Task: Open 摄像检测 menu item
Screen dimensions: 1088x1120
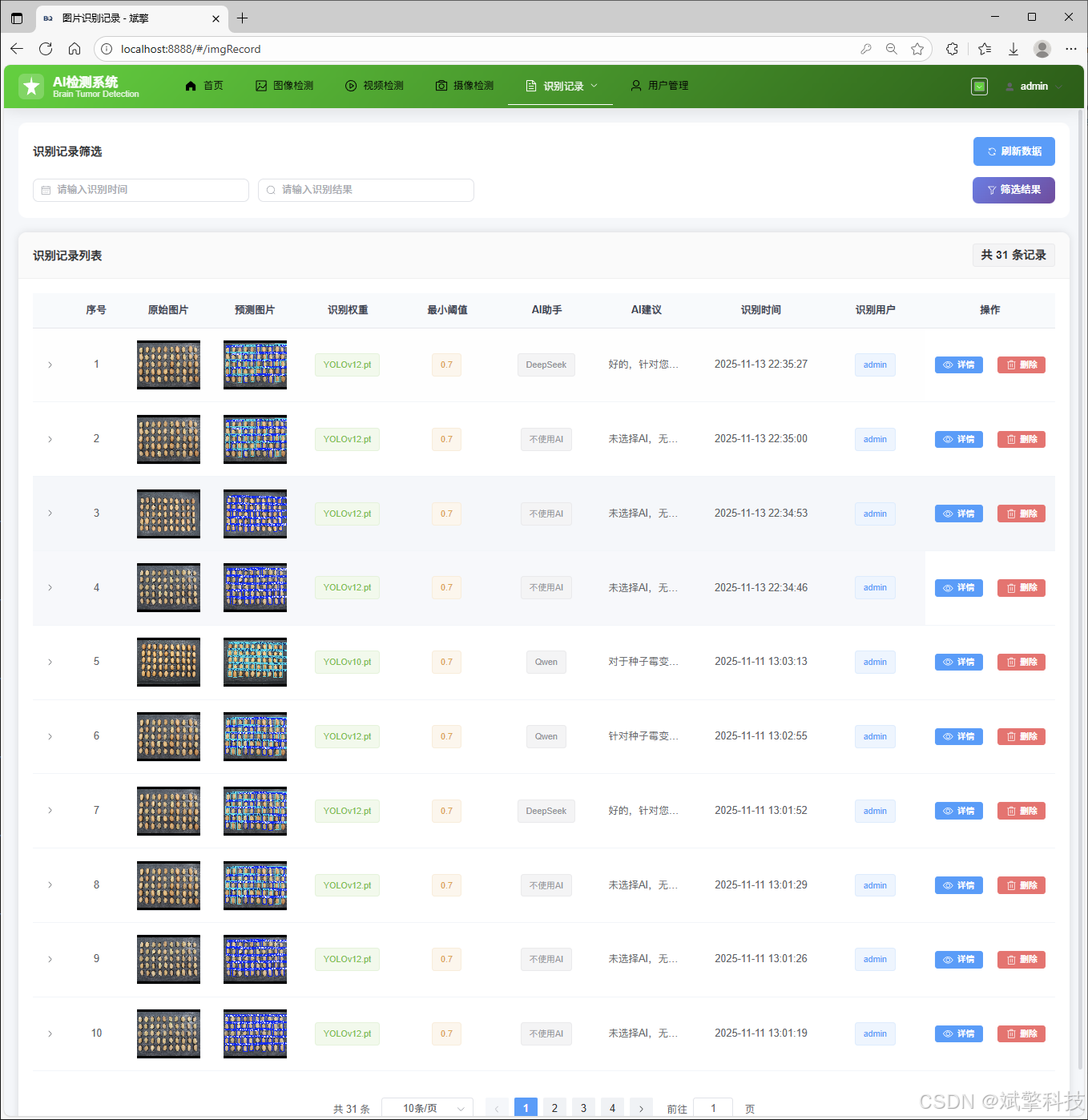Action: point(465,86)
